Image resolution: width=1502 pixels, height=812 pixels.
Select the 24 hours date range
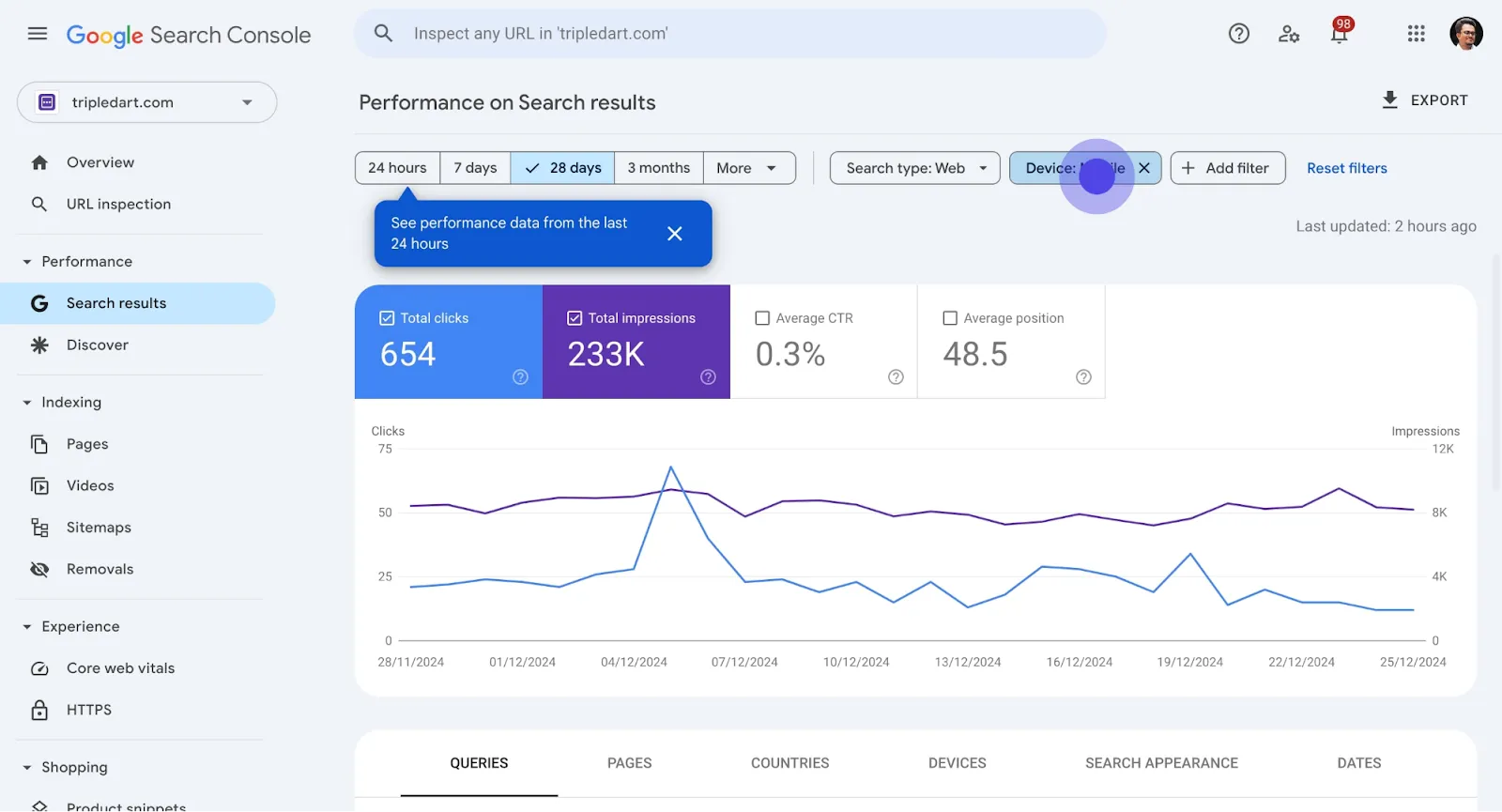point(397,168)
